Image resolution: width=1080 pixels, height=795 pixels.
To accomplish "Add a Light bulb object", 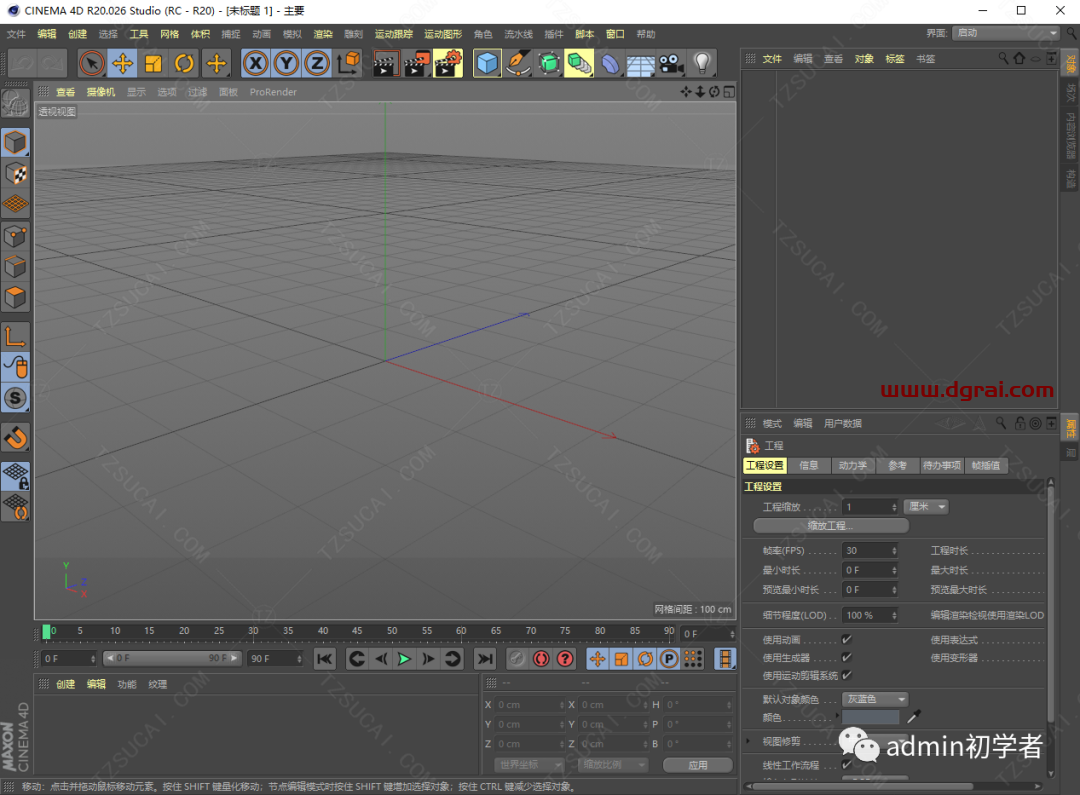I will 702,63.
